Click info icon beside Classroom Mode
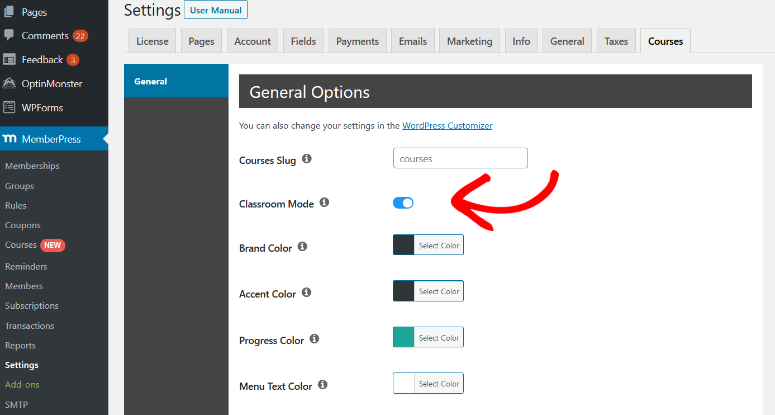 [324, 202]
